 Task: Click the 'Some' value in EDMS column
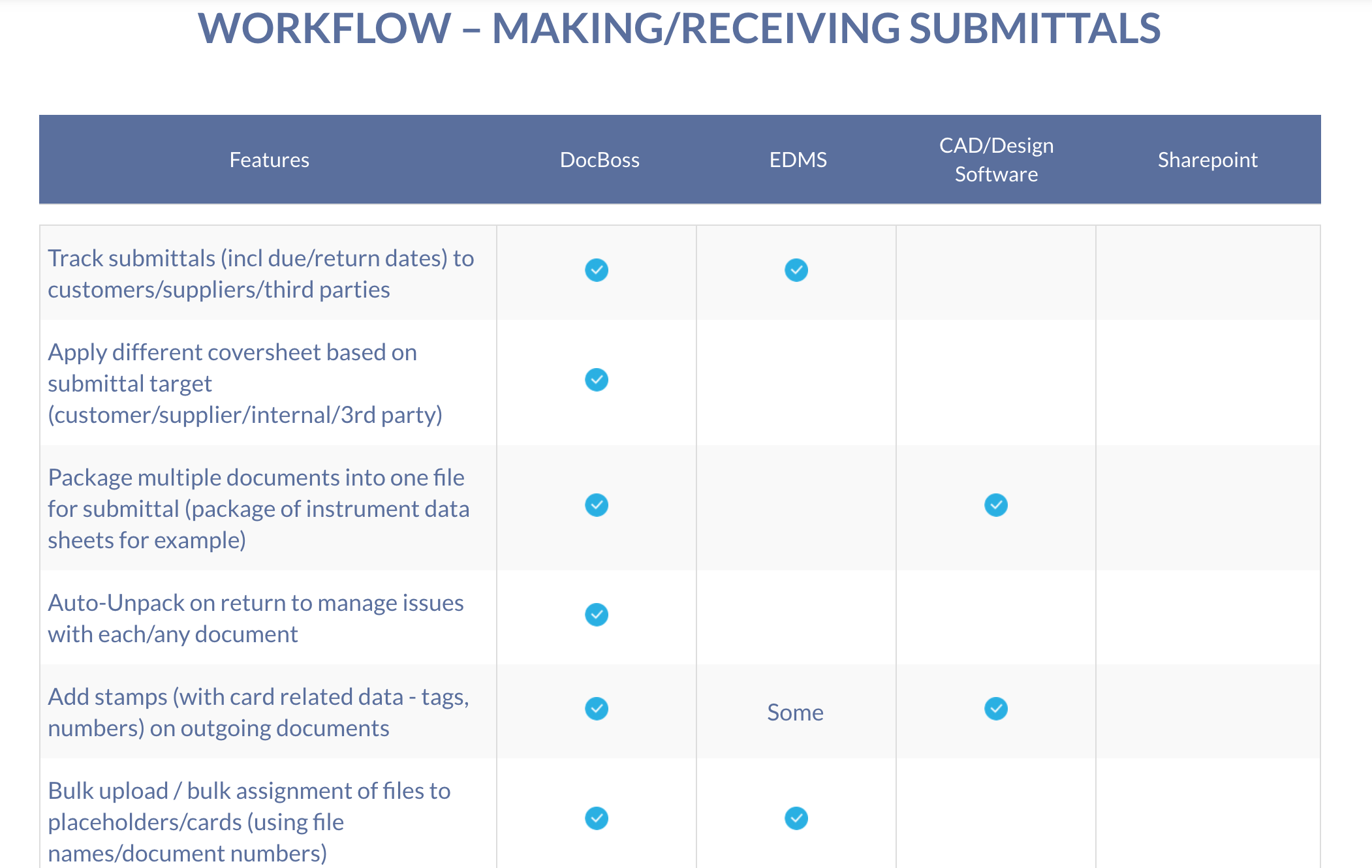pos(795,712)
